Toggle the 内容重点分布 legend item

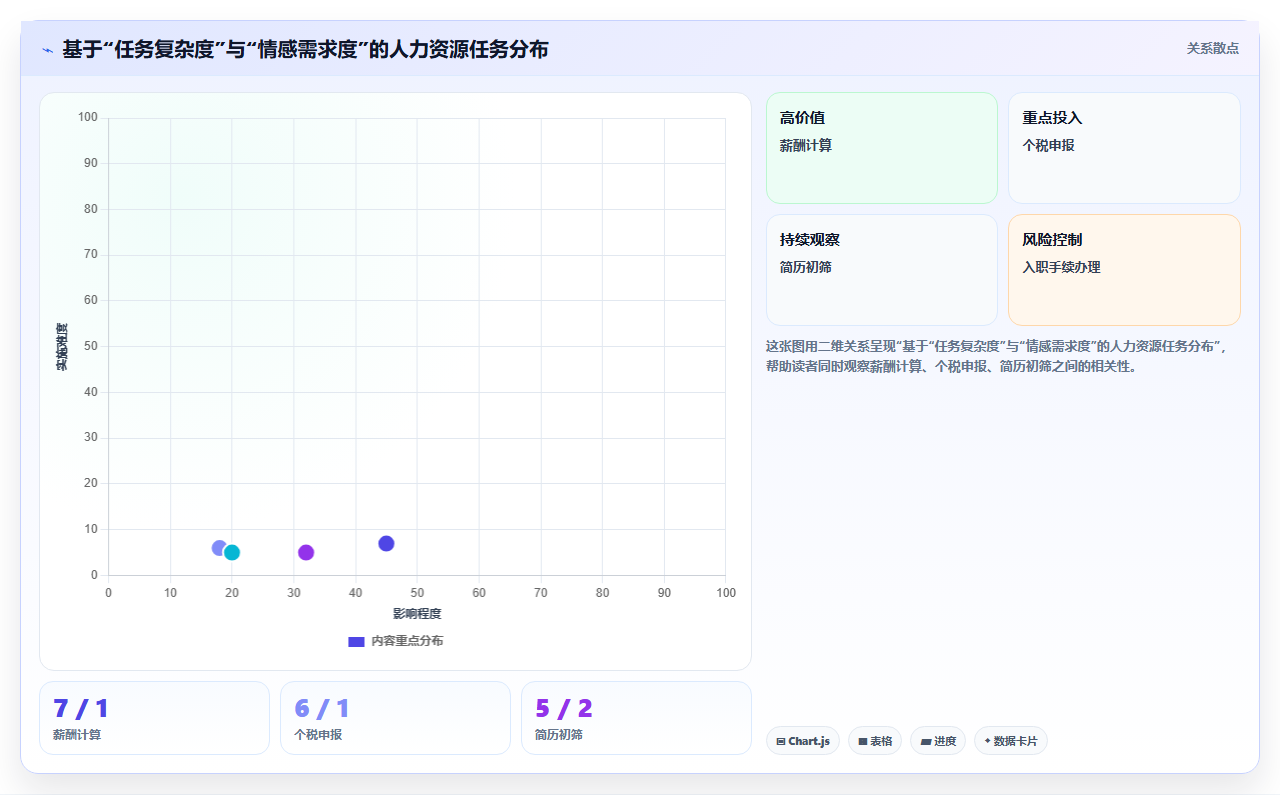(396, 641)
